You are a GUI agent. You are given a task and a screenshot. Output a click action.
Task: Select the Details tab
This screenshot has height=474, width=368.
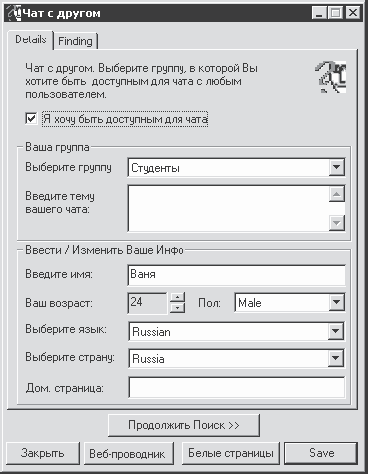click(x=30, y=40)
